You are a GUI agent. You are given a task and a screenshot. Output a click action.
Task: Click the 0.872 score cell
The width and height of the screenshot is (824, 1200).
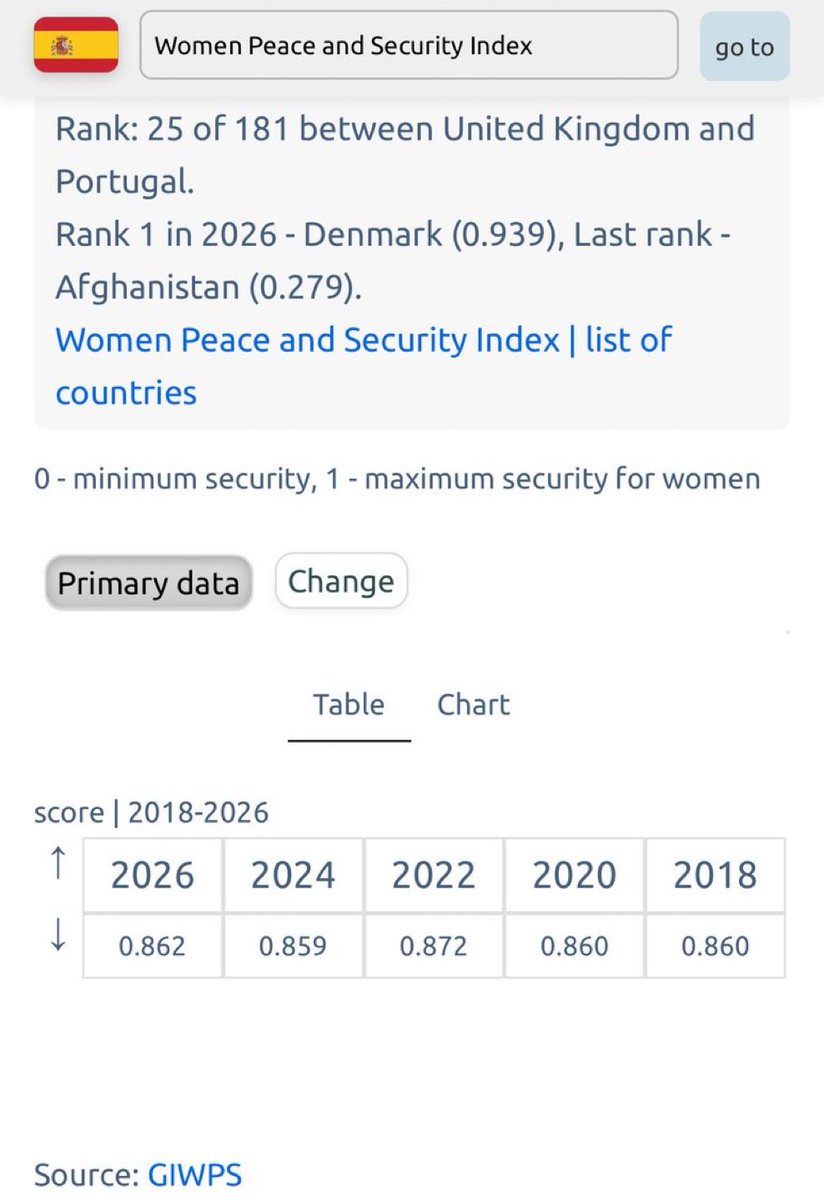click(x=434, y=946)
